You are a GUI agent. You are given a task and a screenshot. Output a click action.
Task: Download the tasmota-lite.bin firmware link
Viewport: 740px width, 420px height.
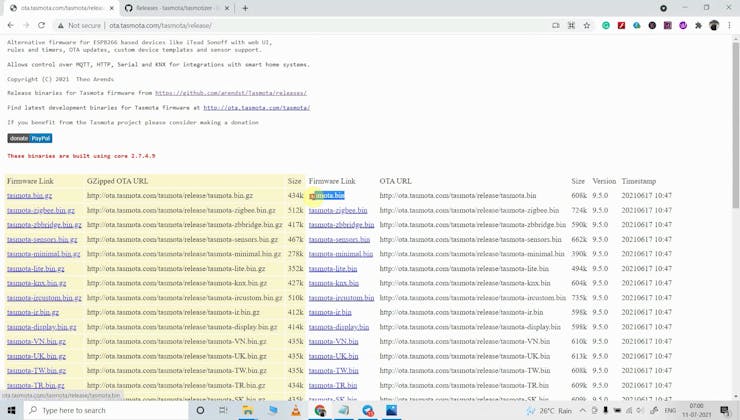[333, 268]
